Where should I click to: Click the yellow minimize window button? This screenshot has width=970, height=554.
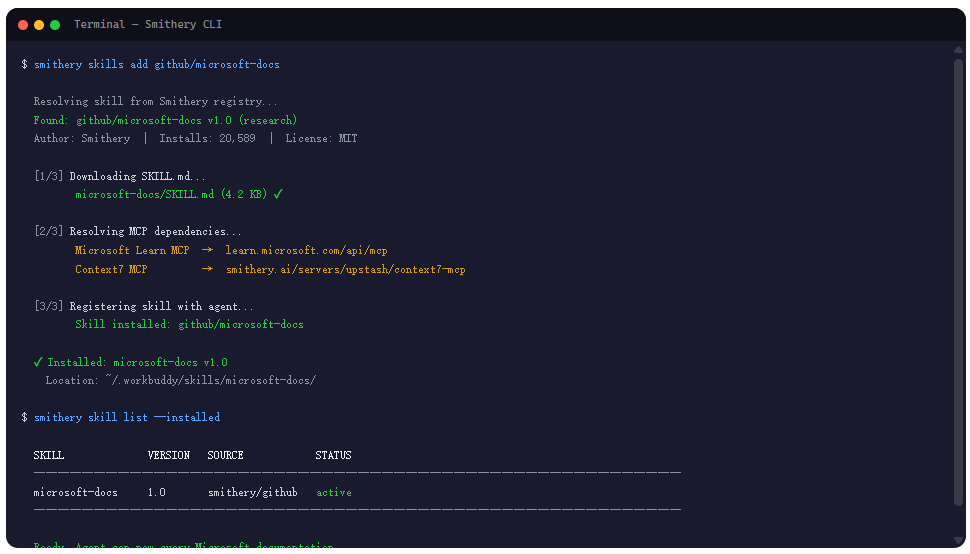pos(39,25)
